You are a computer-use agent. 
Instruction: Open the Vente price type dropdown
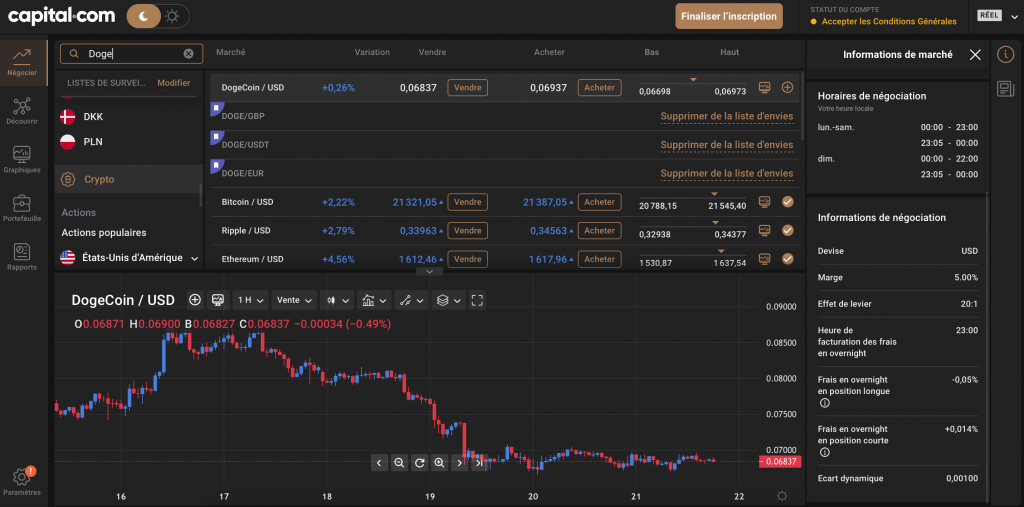tap(294, 300)
